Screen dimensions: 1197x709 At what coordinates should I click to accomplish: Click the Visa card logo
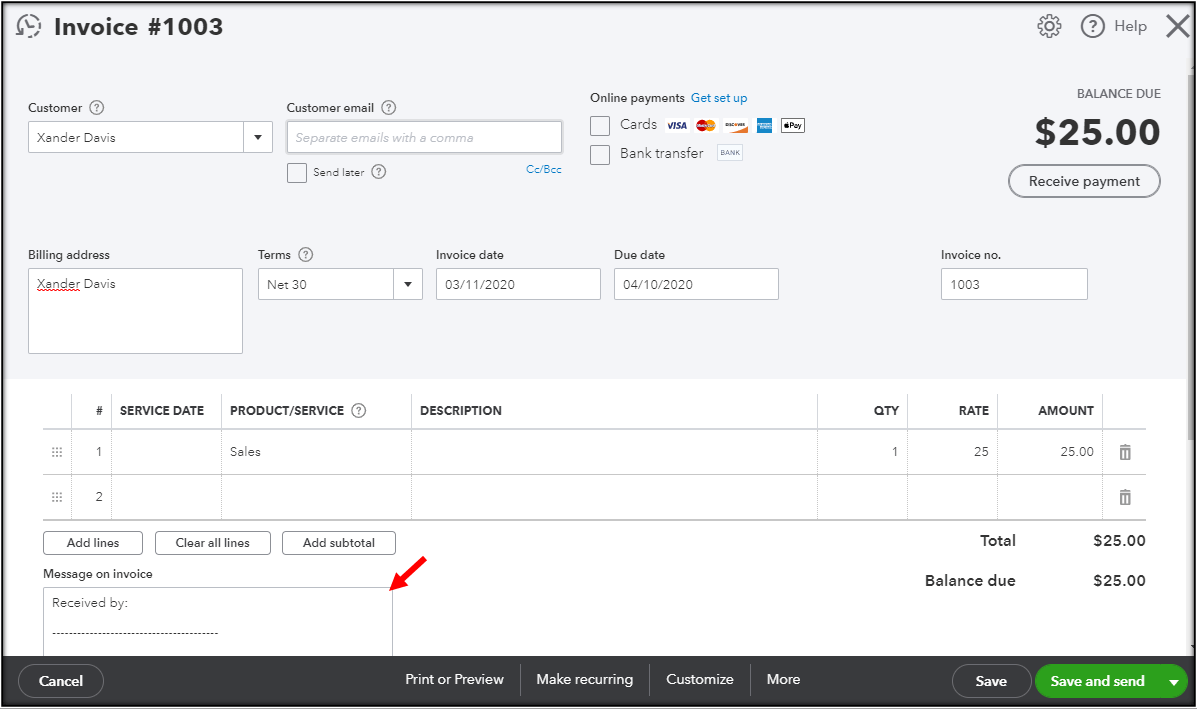pyautogui.click(x=677, y=125)
